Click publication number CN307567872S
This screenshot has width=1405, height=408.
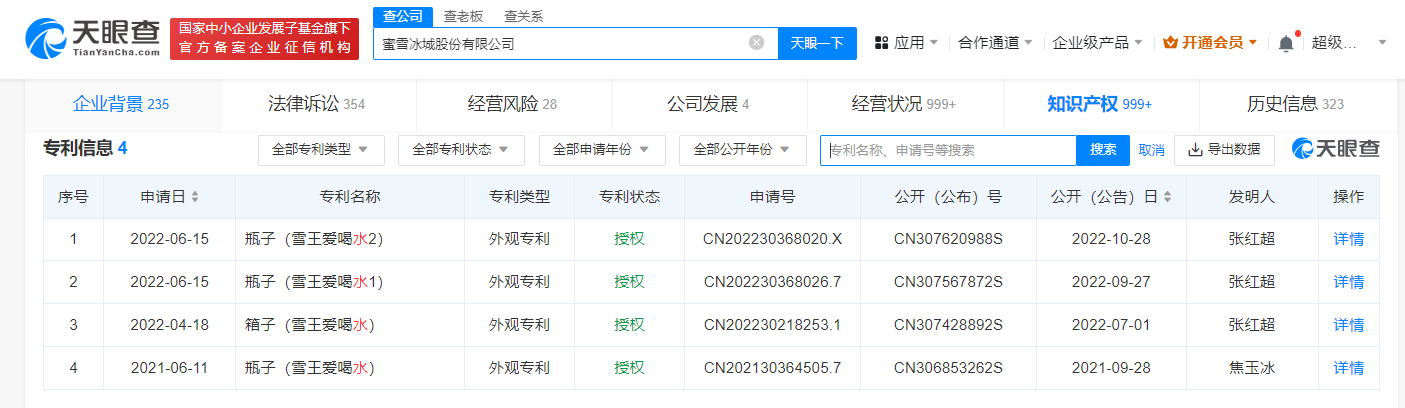coord(947,282)
